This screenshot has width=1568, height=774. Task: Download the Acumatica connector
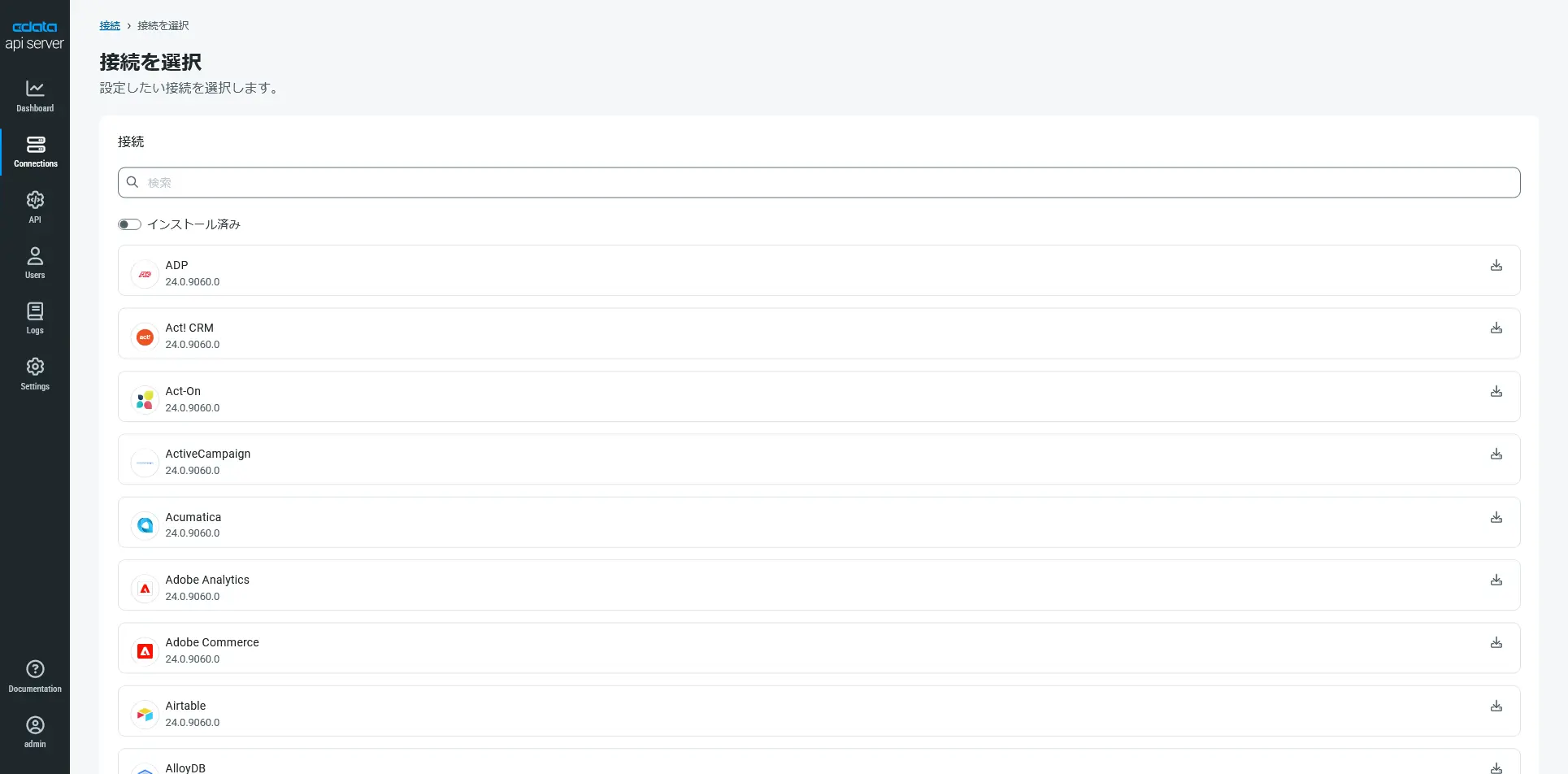(1496, 518)
